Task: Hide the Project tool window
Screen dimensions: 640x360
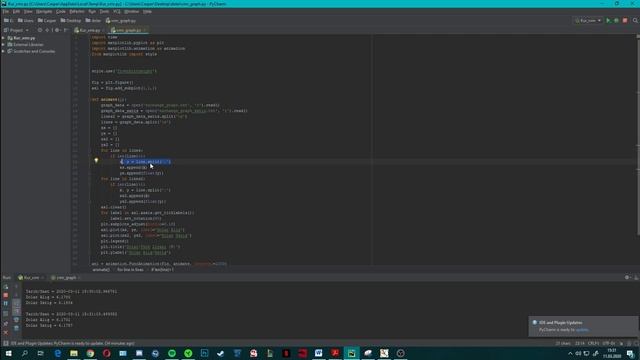Action: coord(65,30)
